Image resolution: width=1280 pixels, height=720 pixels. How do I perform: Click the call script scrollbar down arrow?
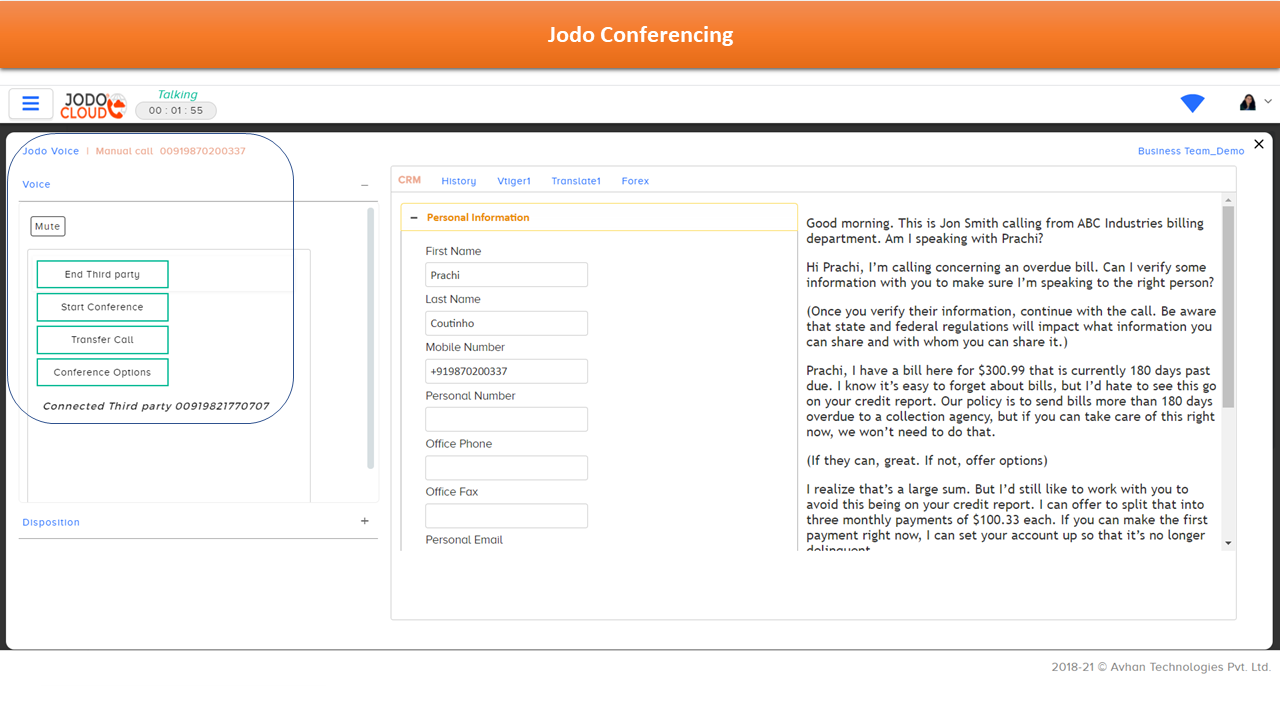(1228, 543)
